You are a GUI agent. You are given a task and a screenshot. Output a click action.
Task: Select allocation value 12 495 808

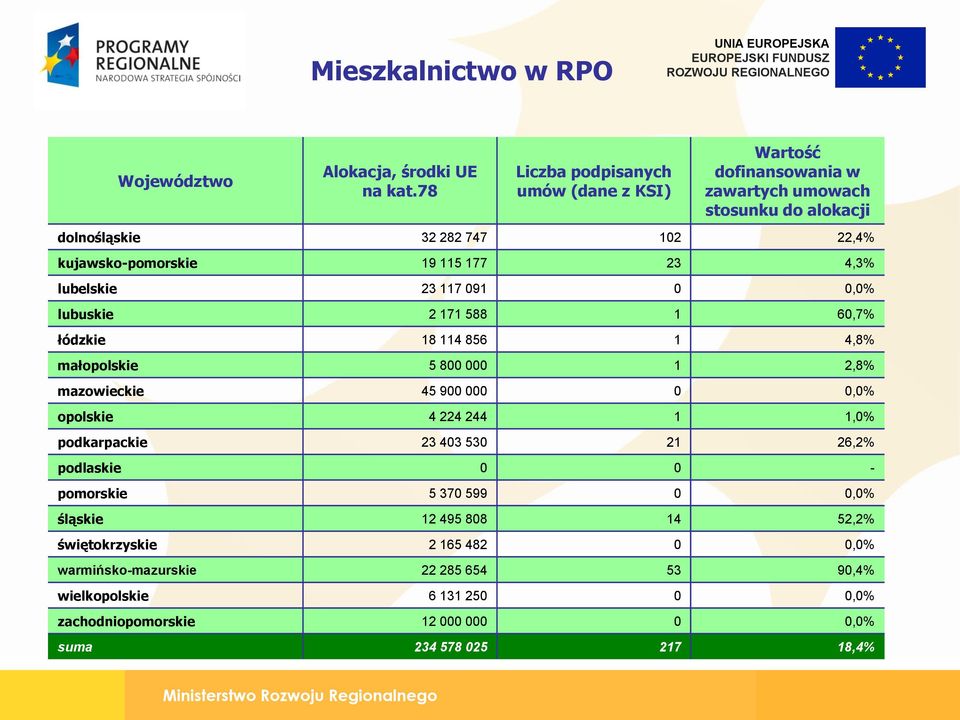454,519
